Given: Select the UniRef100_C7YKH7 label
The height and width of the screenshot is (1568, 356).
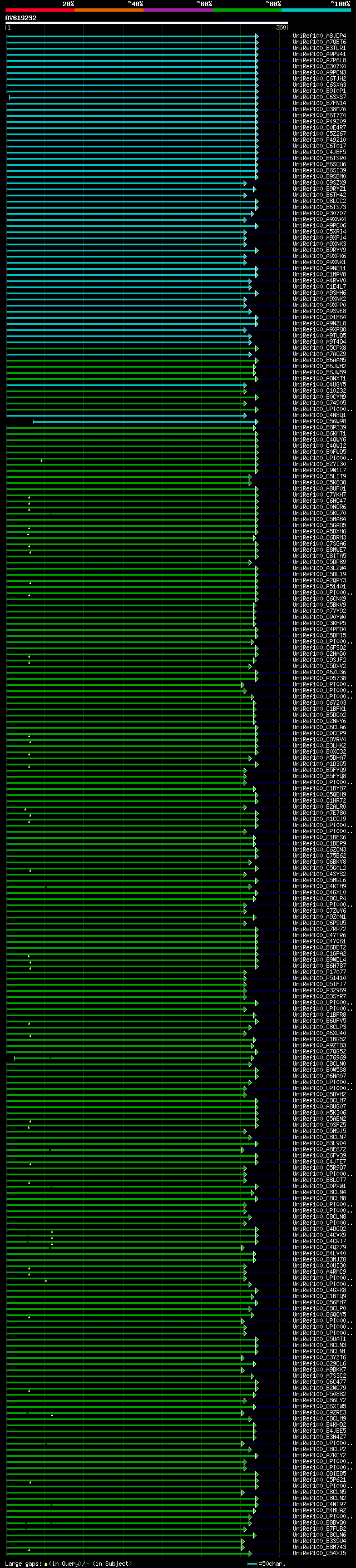Looking at the screenshot, I should click(319, 495).
